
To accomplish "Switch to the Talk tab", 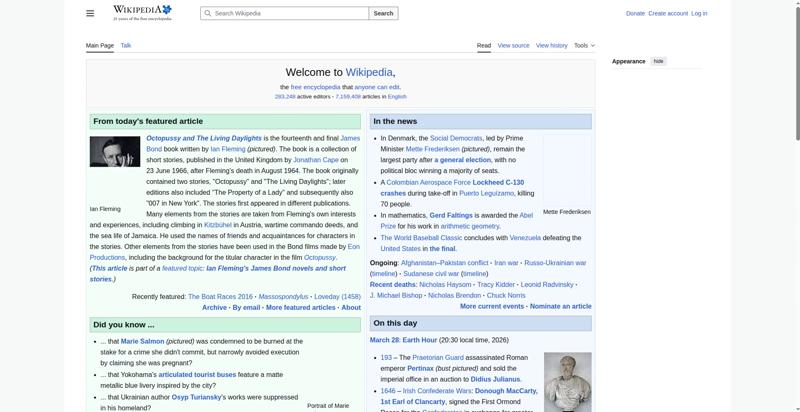I will [x=126, y=45].
